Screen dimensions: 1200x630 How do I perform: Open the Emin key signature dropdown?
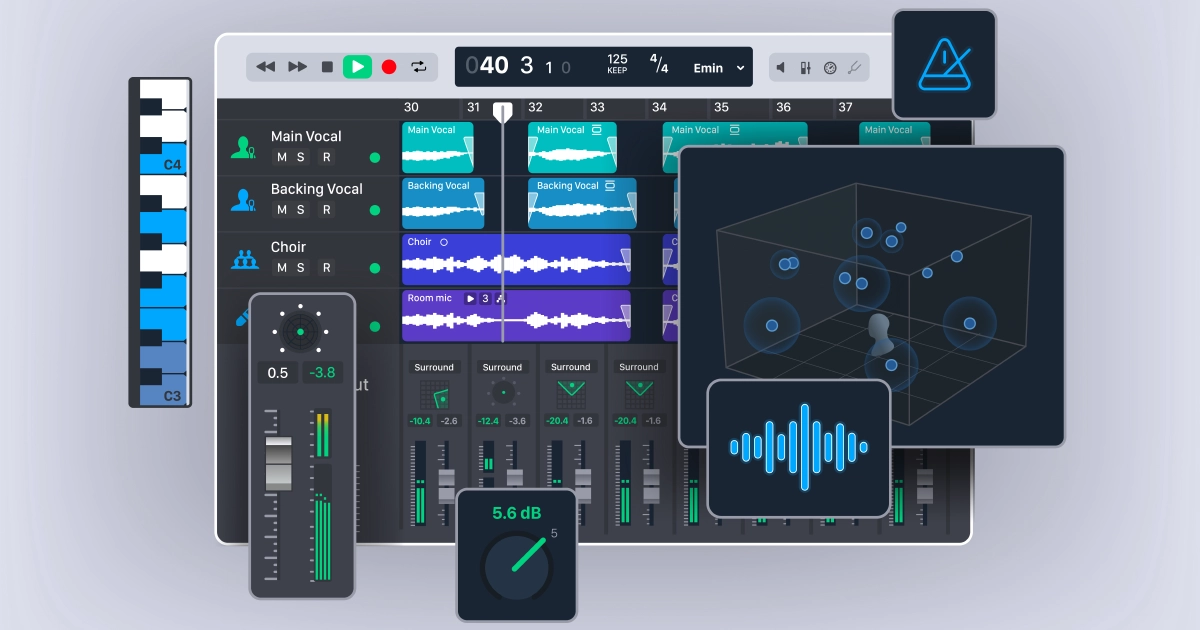[719, 68]
